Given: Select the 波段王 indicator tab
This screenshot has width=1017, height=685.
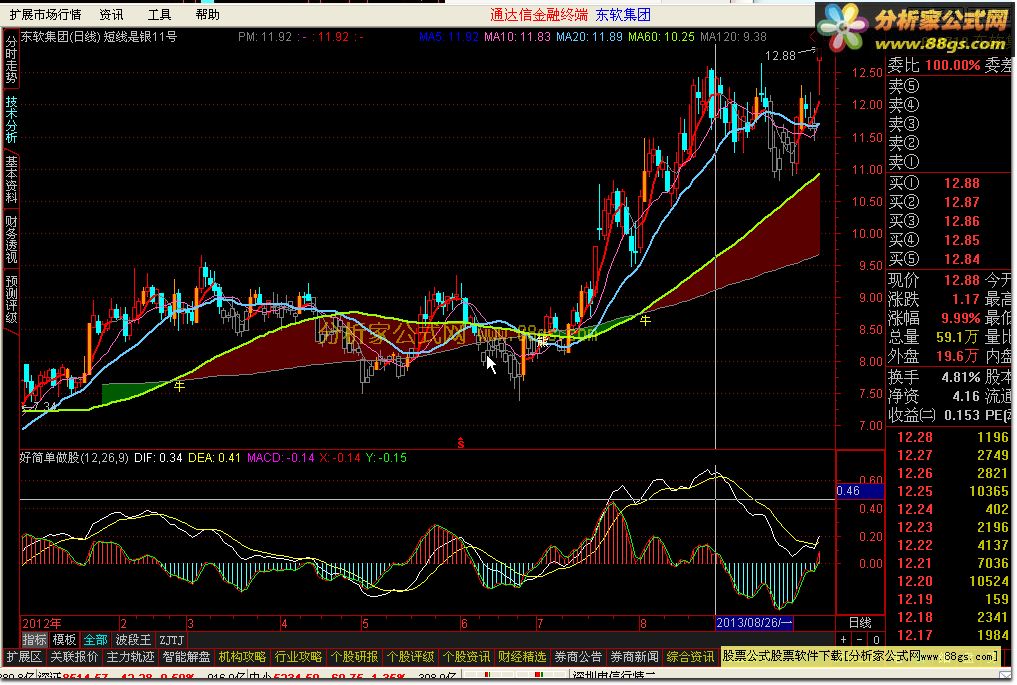Looking at the screenshot, I should click(133, 640).
